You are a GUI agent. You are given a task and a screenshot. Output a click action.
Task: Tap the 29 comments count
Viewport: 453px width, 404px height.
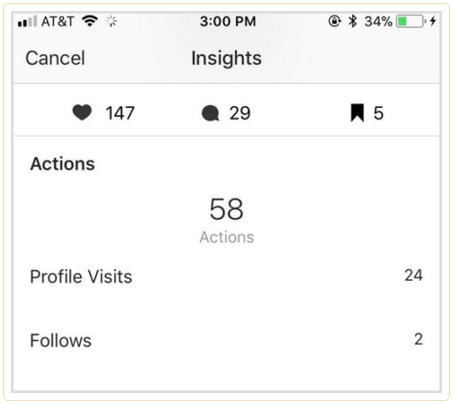[x=240, y=113]
